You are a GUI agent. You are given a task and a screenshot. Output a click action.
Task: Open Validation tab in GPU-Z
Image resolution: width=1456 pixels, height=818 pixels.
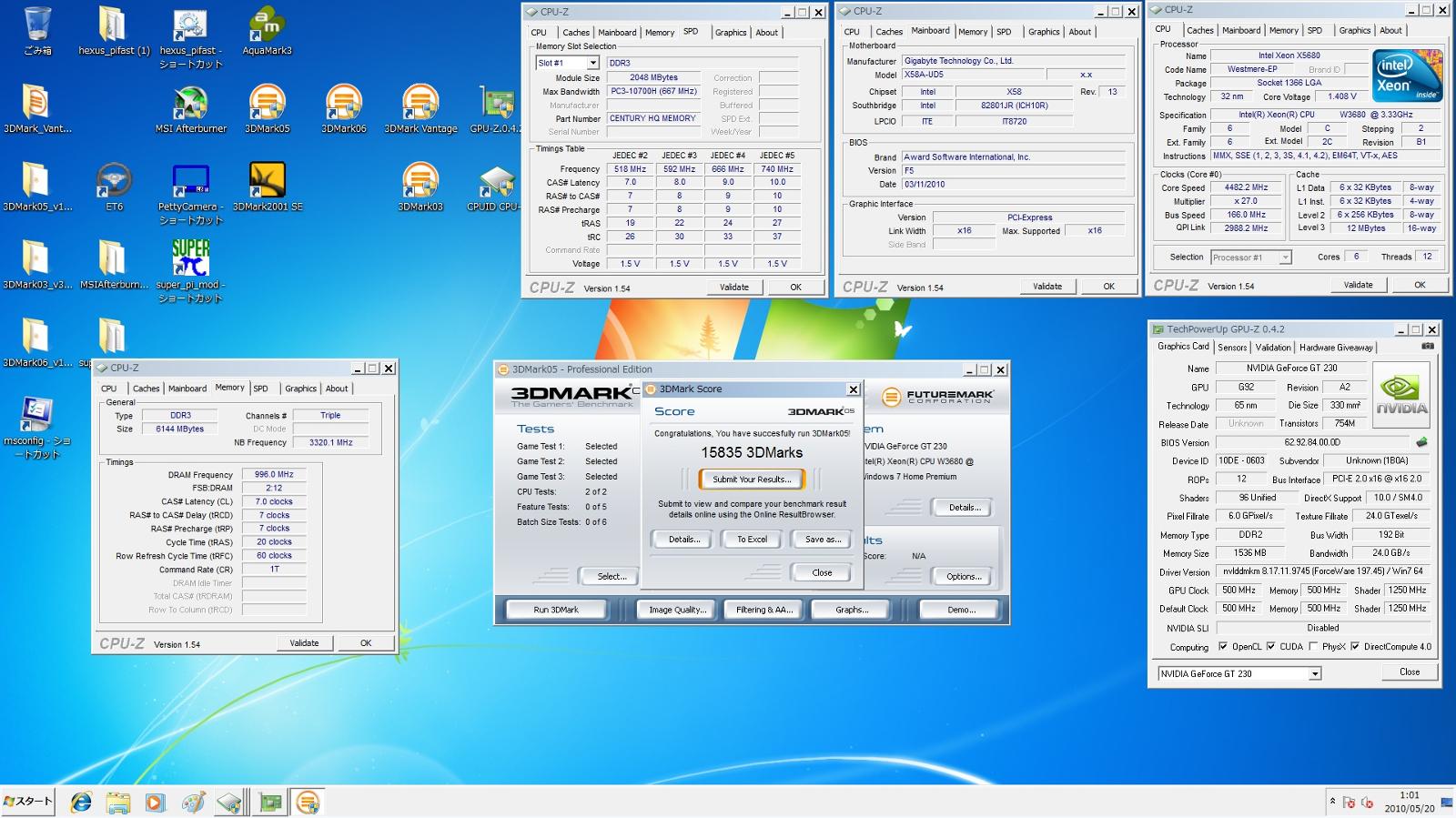[x=1272, y=348]
